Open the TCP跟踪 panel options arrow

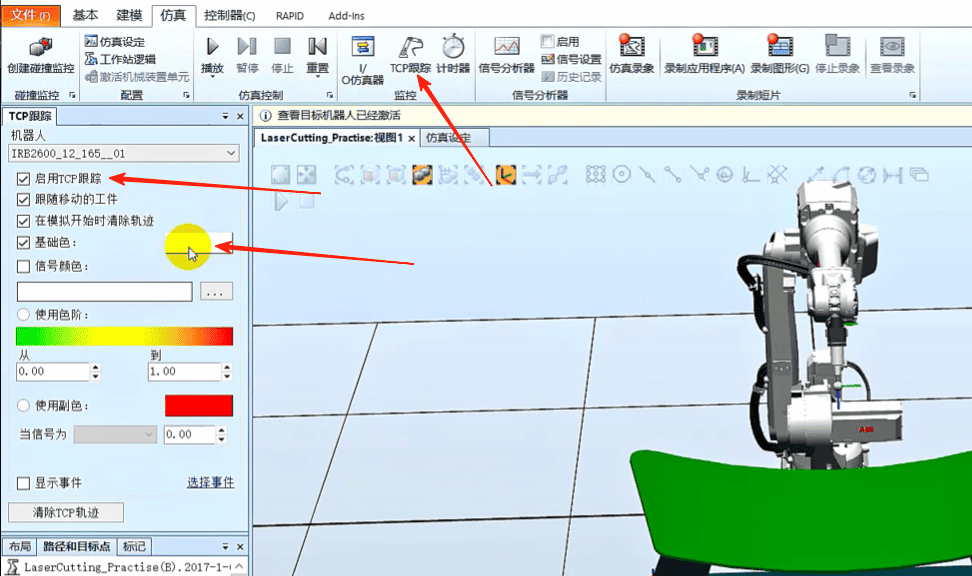tap(226, 116)
